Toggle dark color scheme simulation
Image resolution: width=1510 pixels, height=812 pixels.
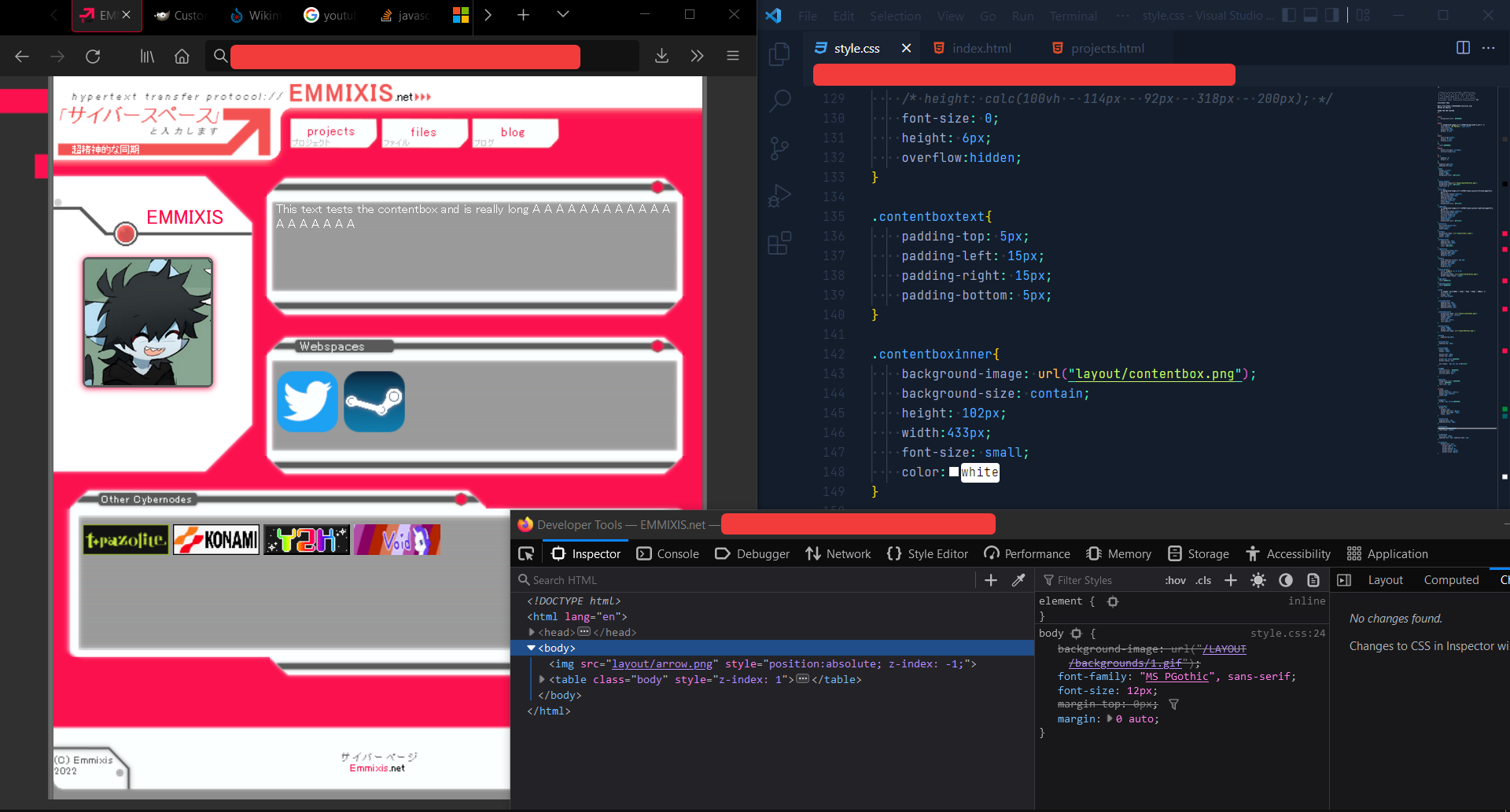(x=1286, y=580)
